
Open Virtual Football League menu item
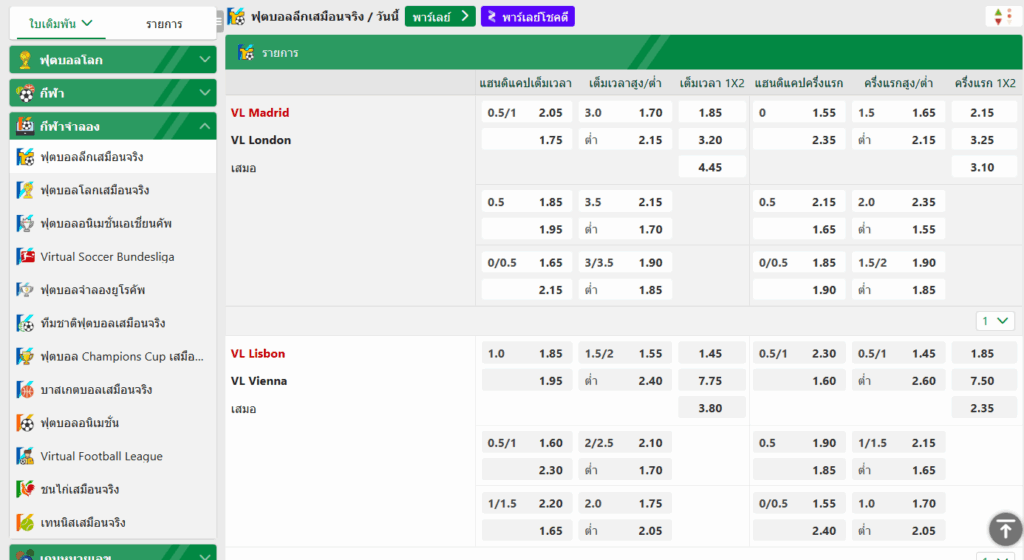pos(113,456)
